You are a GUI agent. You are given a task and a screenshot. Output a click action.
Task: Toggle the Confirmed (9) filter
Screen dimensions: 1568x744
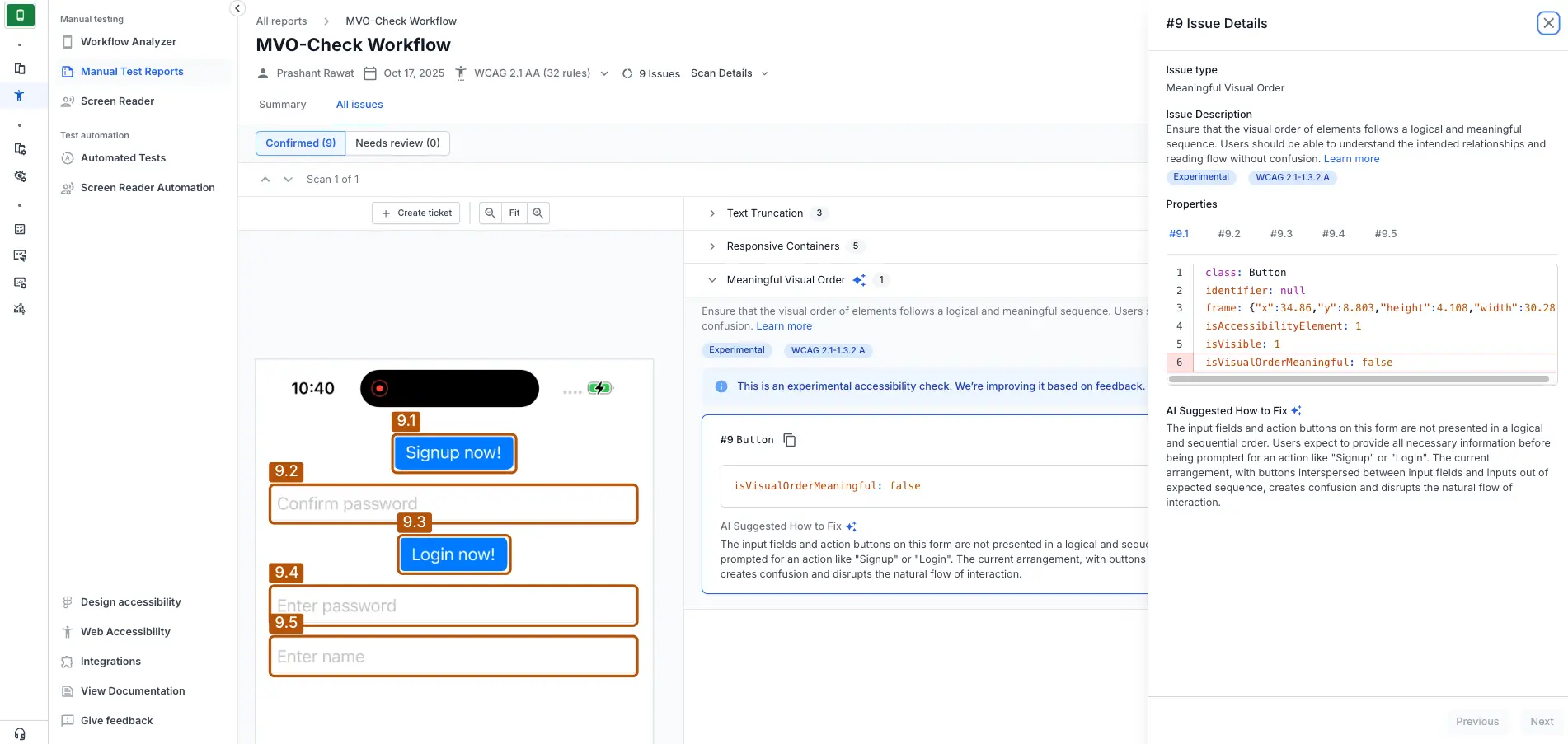tap(300, 143)
